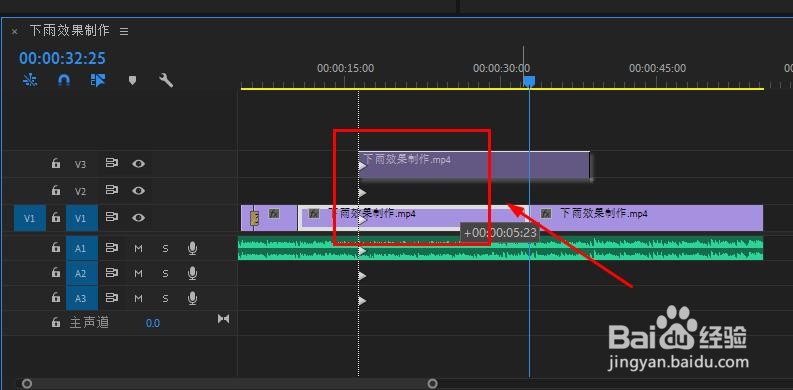Toggle the A1 track target
The width and height of the screenshot is (793, 390).
(81, 248)
